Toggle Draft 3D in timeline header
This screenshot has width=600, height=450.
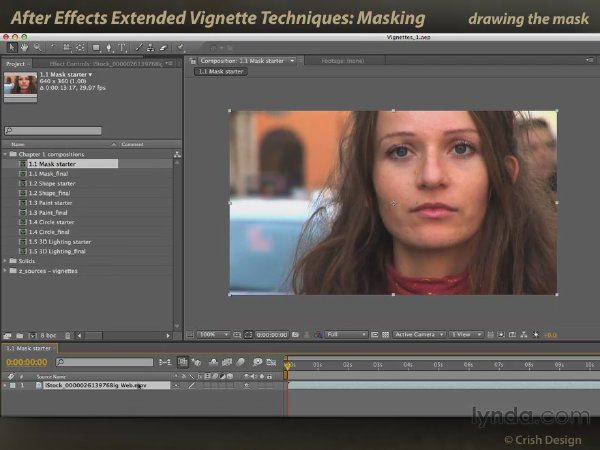pyautogui.click(x=196, y=362)
